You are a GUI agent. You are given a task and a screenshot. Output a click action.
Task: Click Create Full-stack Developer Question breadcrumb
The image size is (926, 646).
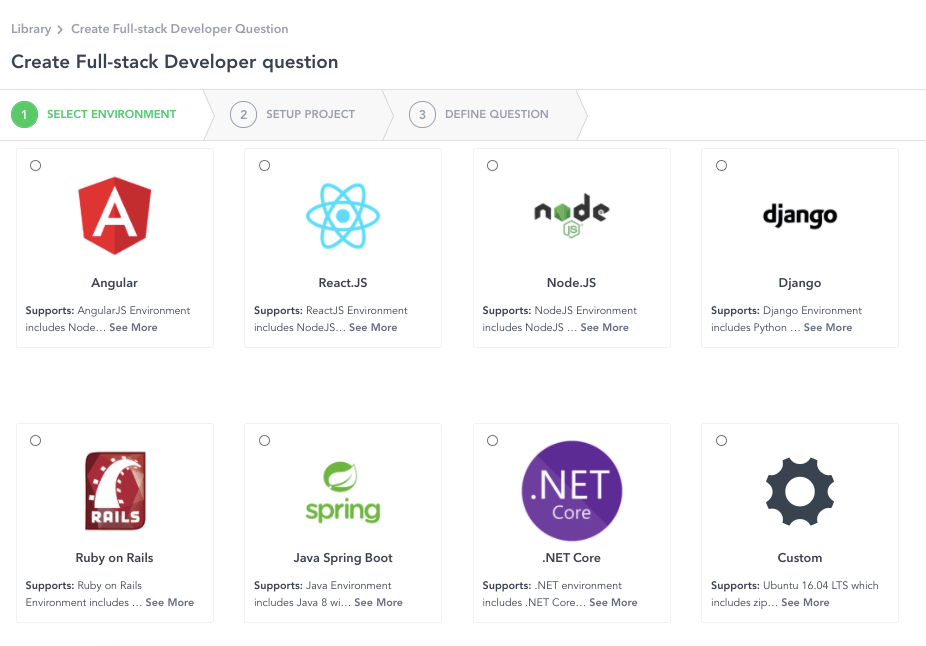click(180, 29)
